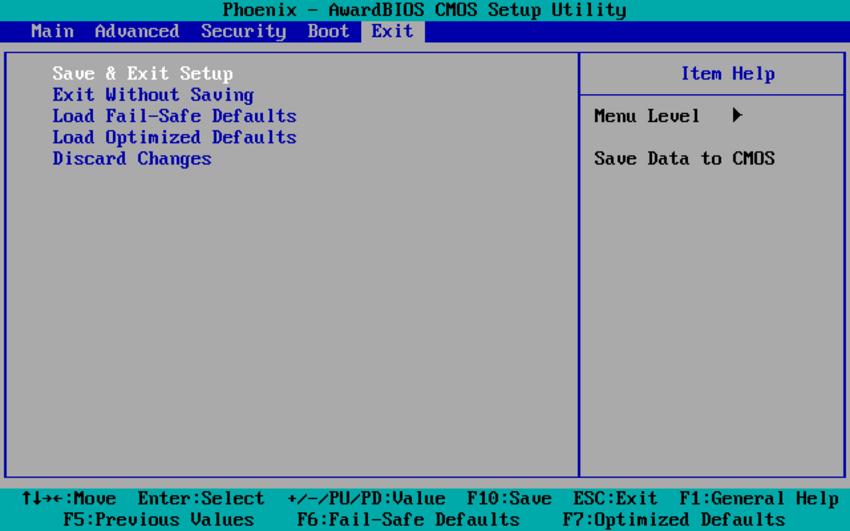Click the Menu Level arrow icon
The image size is (850, 531).
[737, 115]
